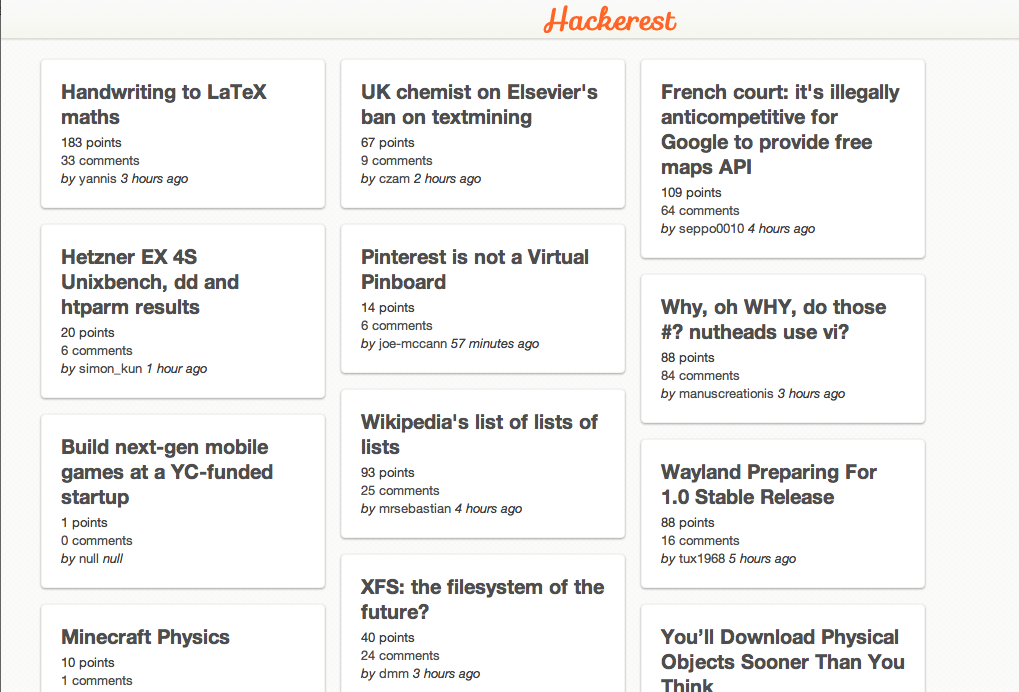Open Wikipedia's list of lists story
The image size is (1019, 692).
pos(479,434)
